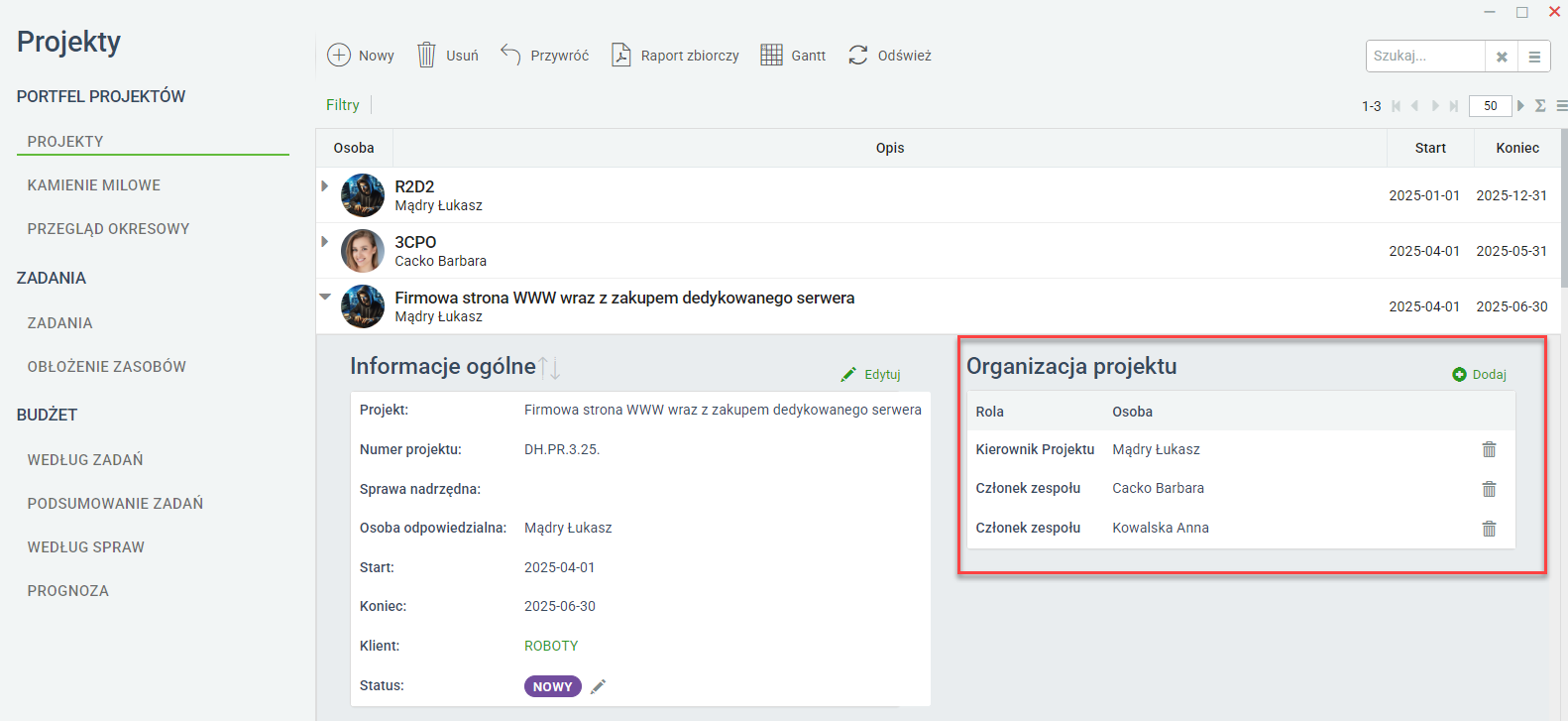Click 3CPO end date 2025-05-31
Screen dimensions: 1568x721
(x=1512, y=251)
